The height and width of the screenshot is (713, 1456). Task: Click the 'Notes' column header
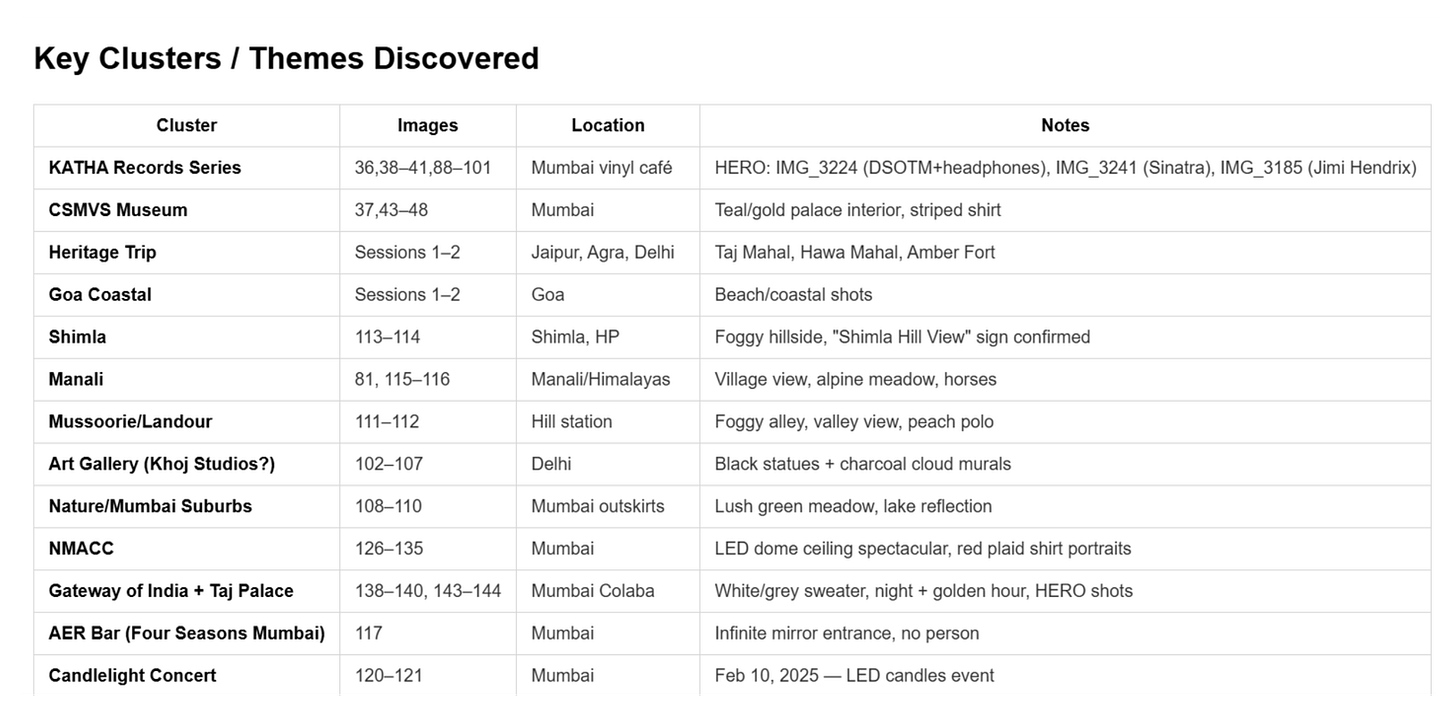(1065, 125)
